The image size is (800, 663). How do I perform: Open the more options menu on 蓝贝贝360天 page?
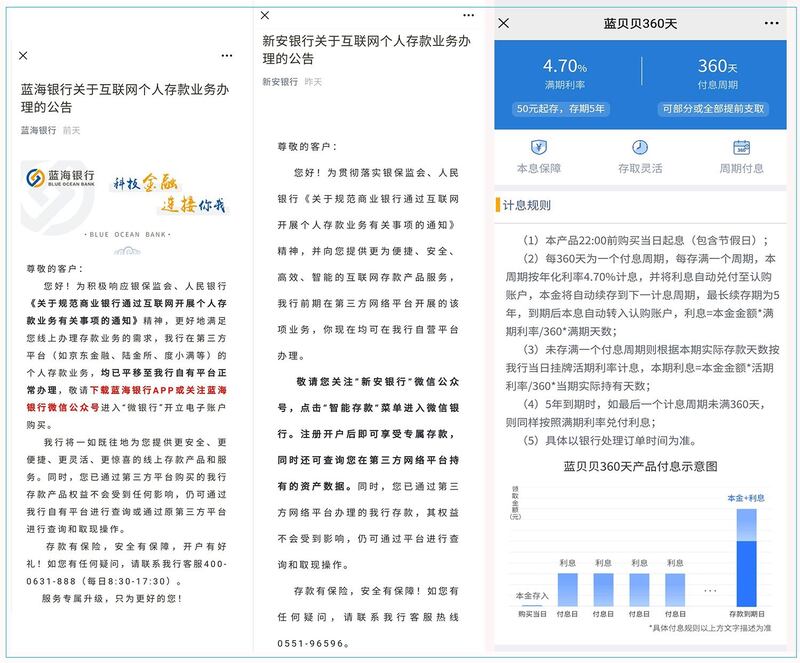click(x=772, y=23)
